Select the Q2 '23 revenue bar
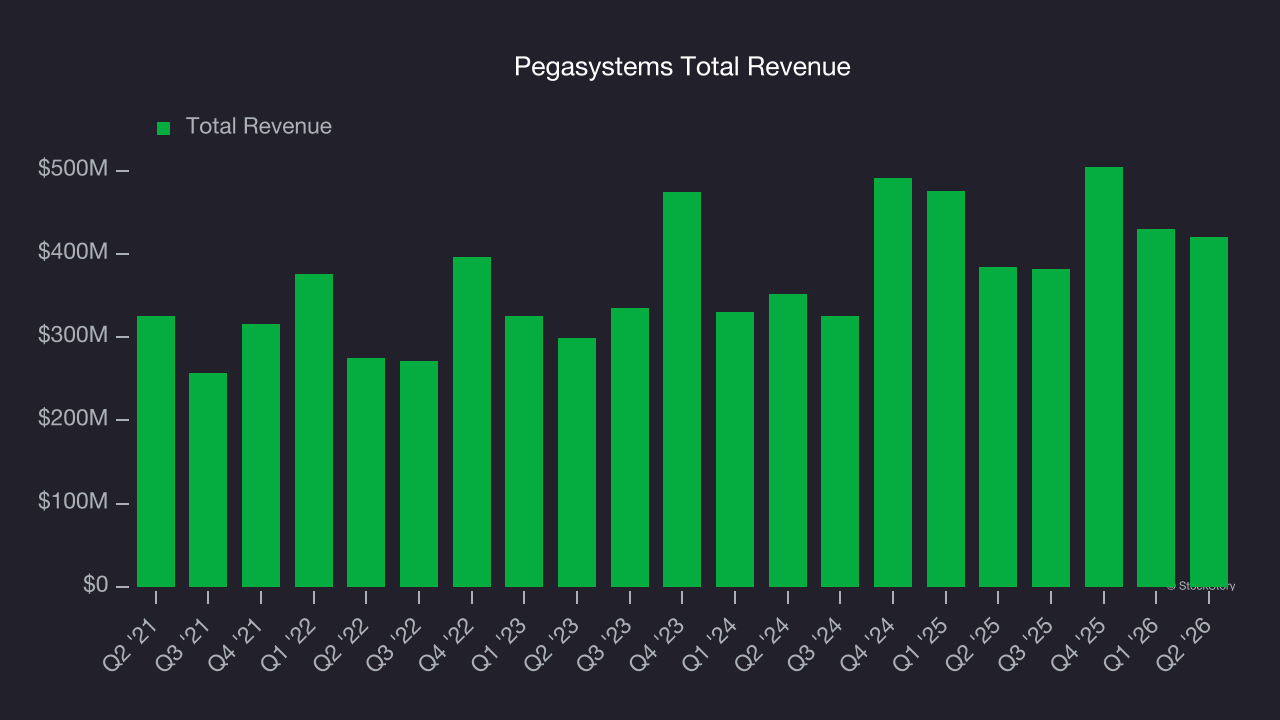1280x720 pixels. click(x=577, y=462)
